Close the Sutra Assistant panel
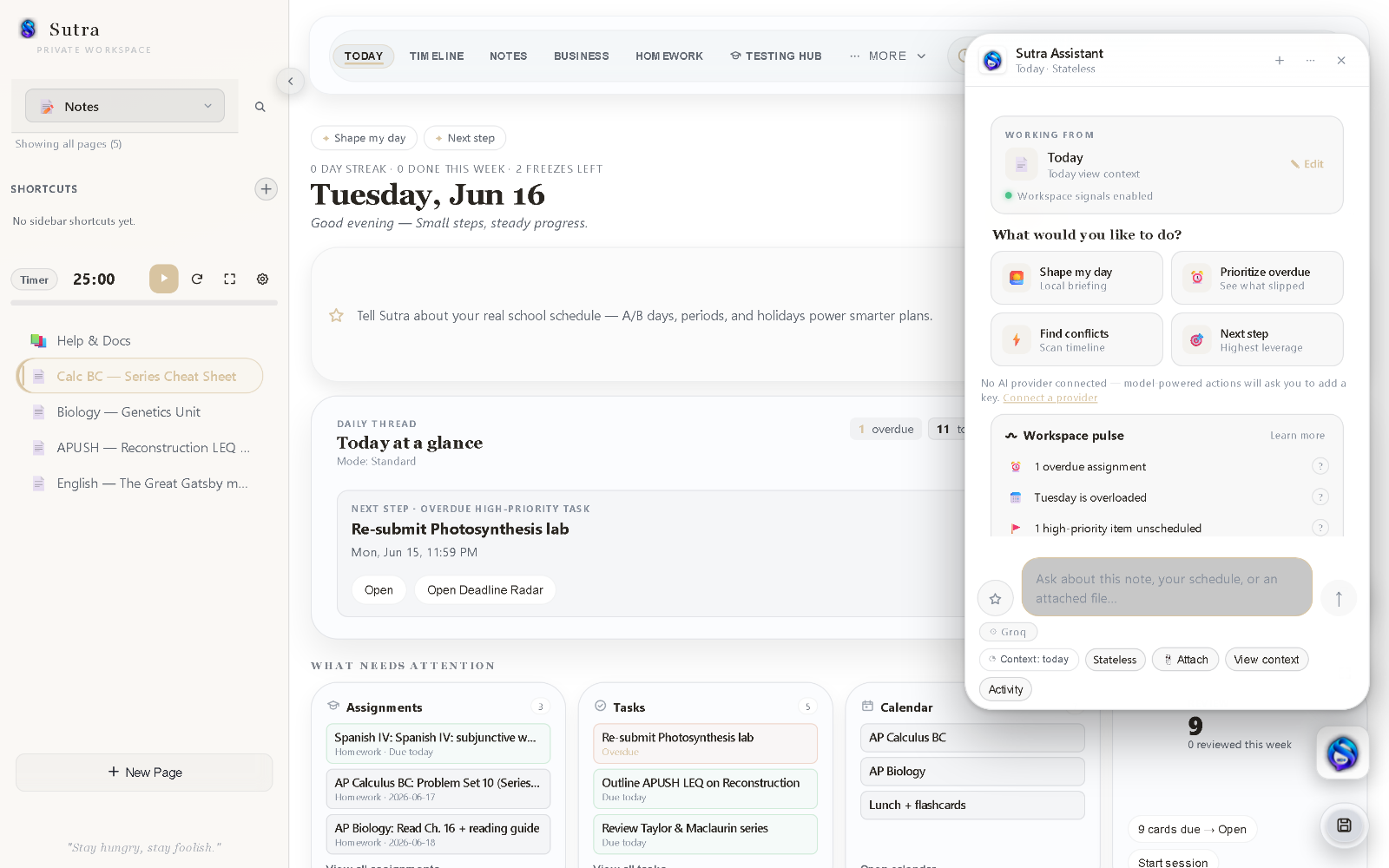This screenshot has width=1389, height=868. point(1341,60)
